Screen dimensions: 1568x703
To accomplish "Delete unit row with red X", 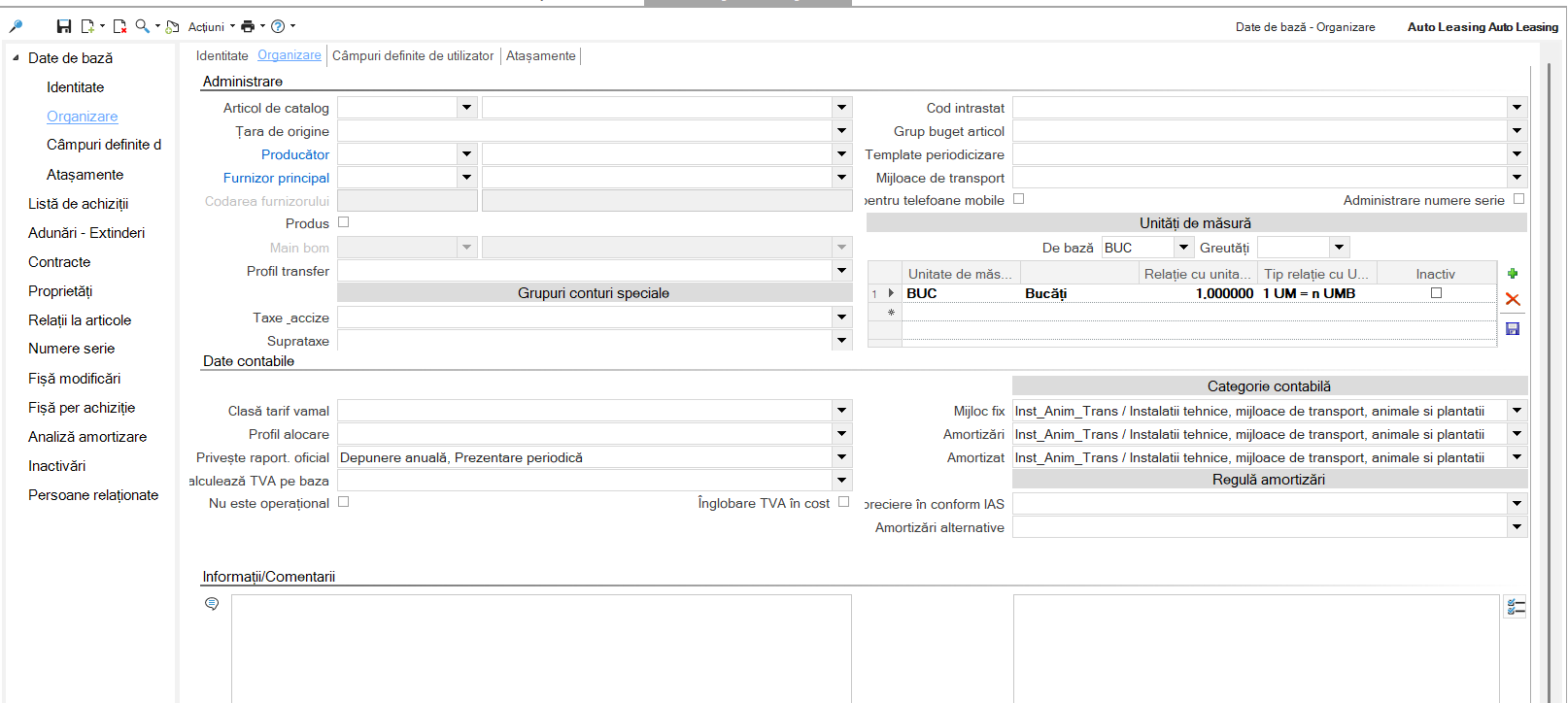I will (x=1513, y=299).
